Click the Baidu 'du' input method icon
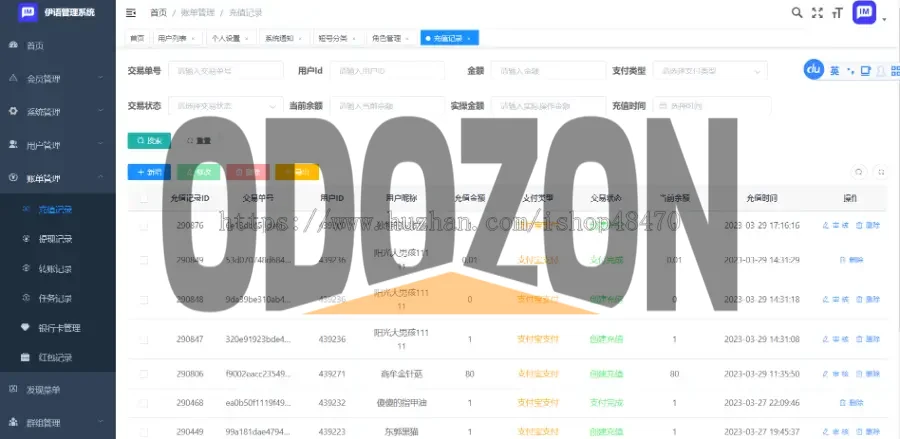 813,70
